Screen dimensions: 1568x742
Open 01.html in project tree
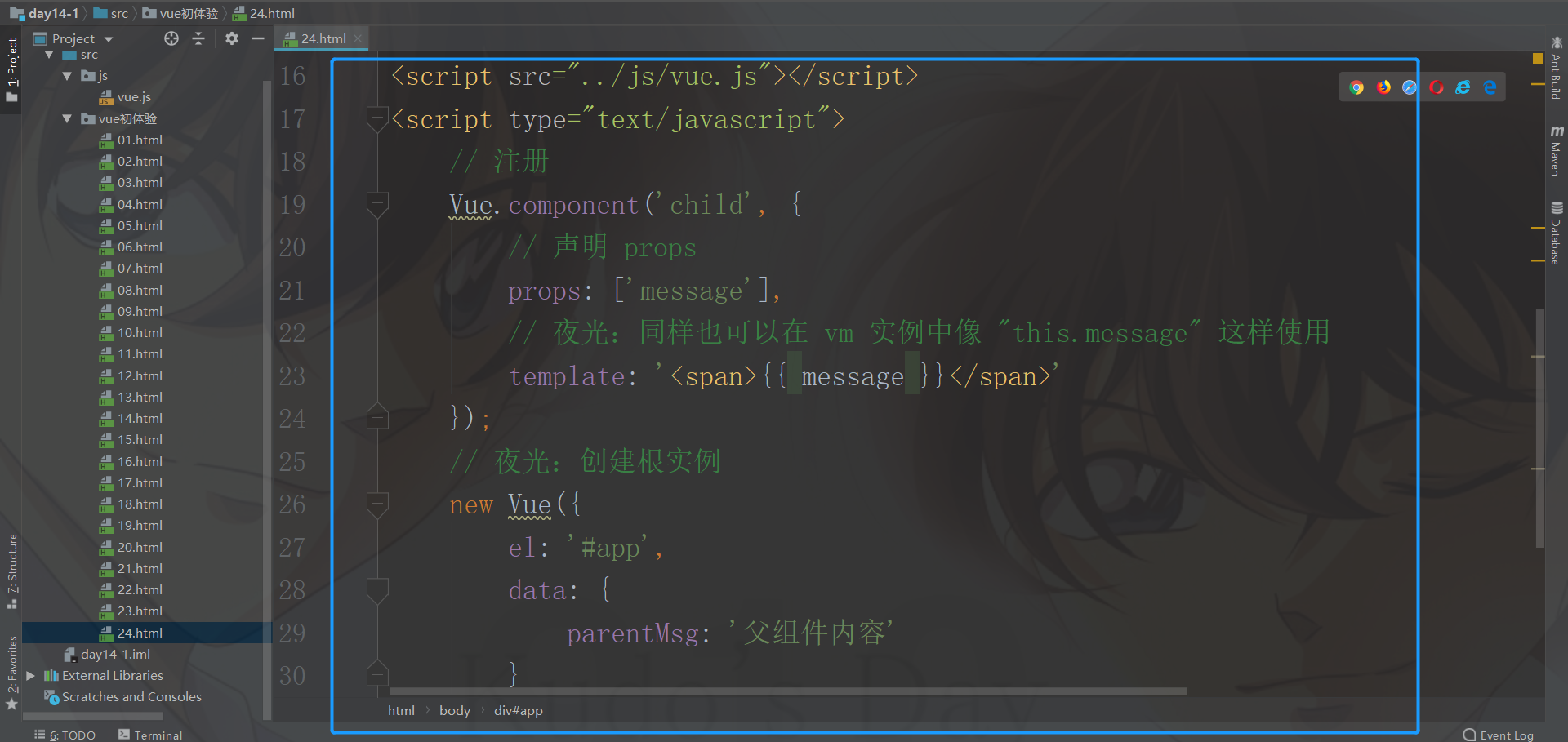[x=131, y=140]
